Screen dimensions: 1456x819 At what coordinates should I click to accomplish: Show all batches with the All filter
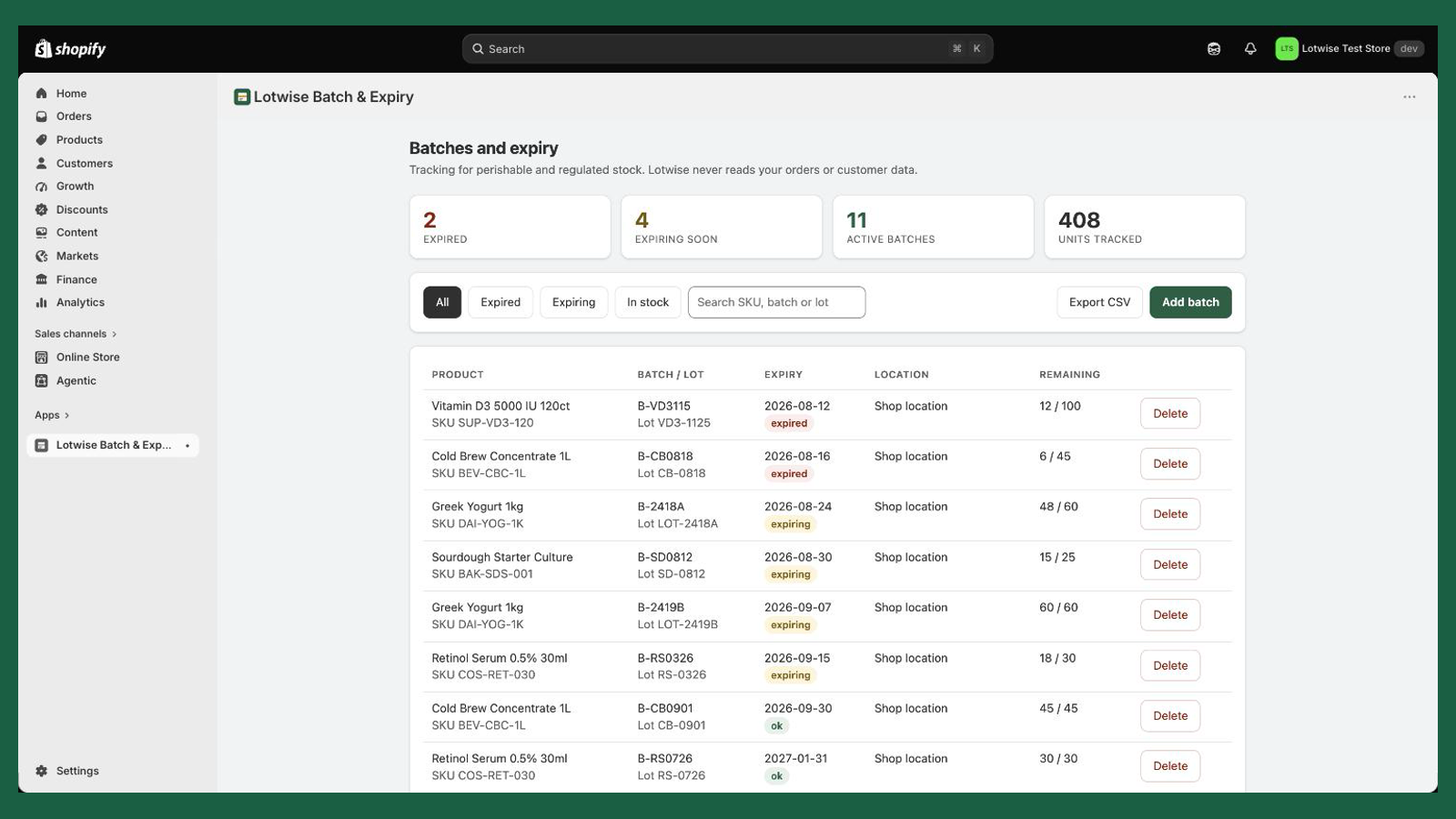point(442,303)
